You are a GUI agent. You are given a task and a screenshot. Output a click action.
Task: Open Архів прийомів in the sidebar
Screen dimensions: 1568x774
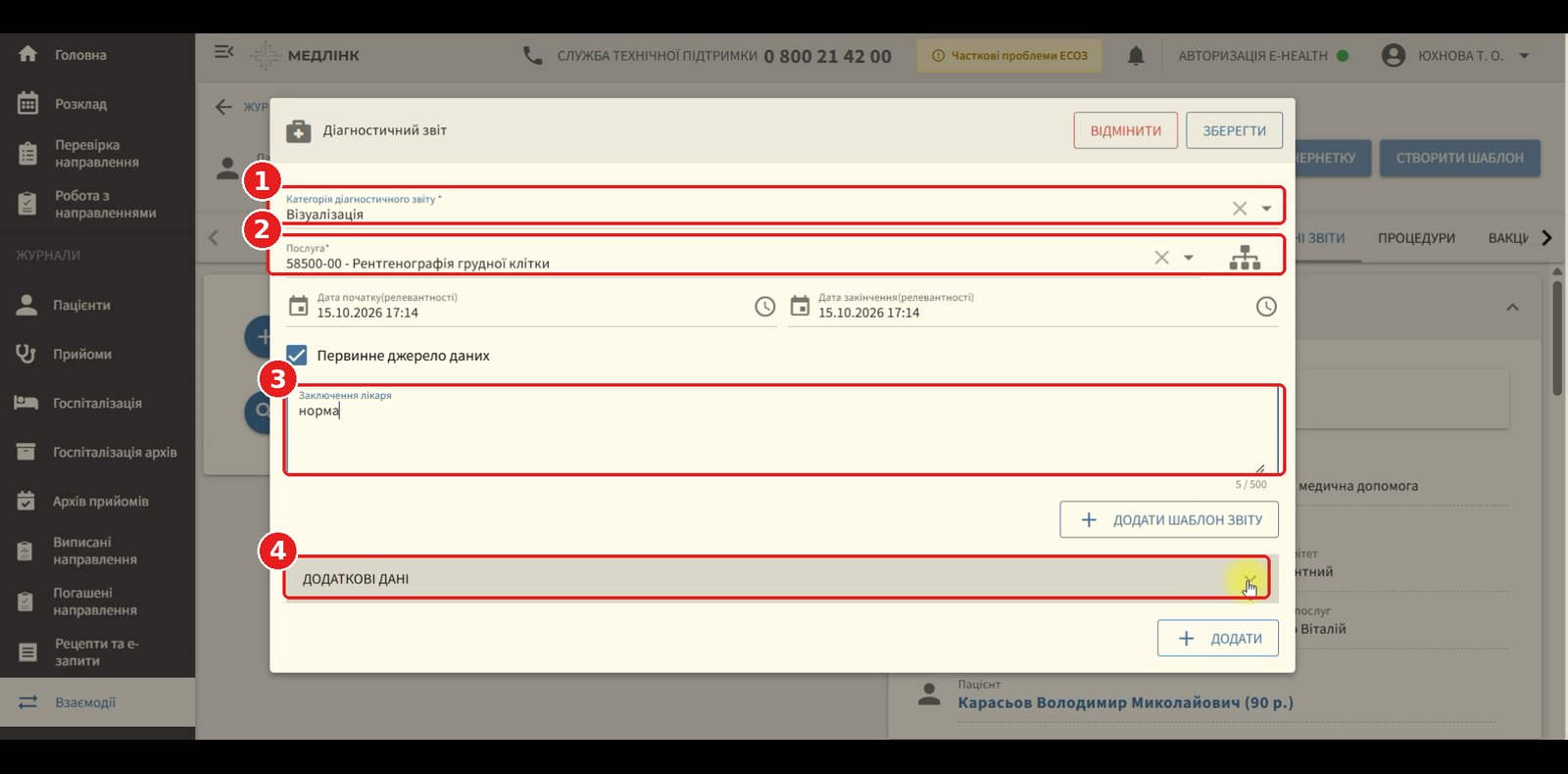(97, 501)
